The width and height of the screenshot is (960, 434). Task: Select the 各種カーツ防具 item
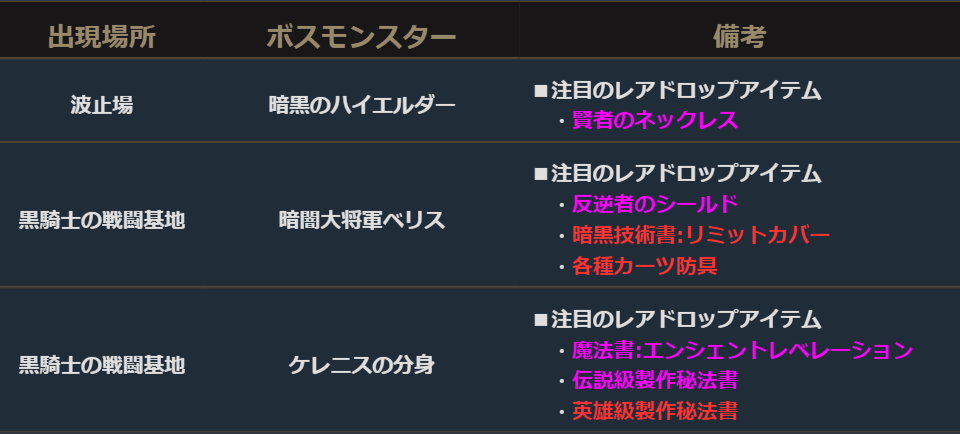[x=644, y=266]
